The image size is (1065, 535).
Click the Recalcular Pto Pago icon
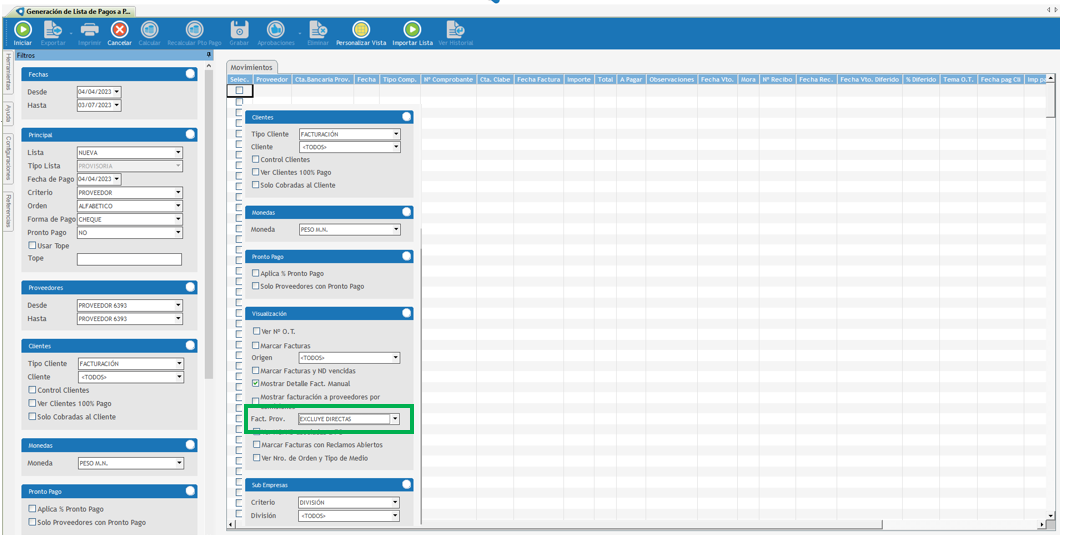tap(194, 30)
